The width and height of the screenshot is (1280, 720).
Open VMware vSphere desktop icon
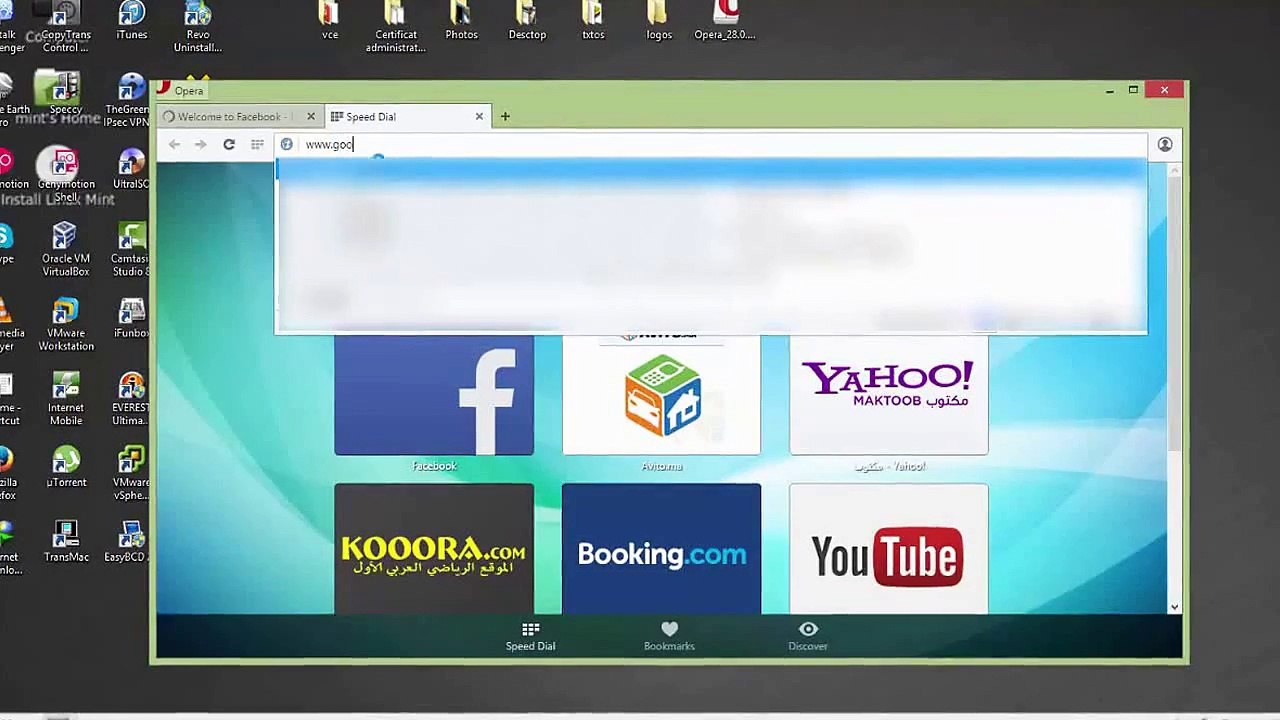130,473
